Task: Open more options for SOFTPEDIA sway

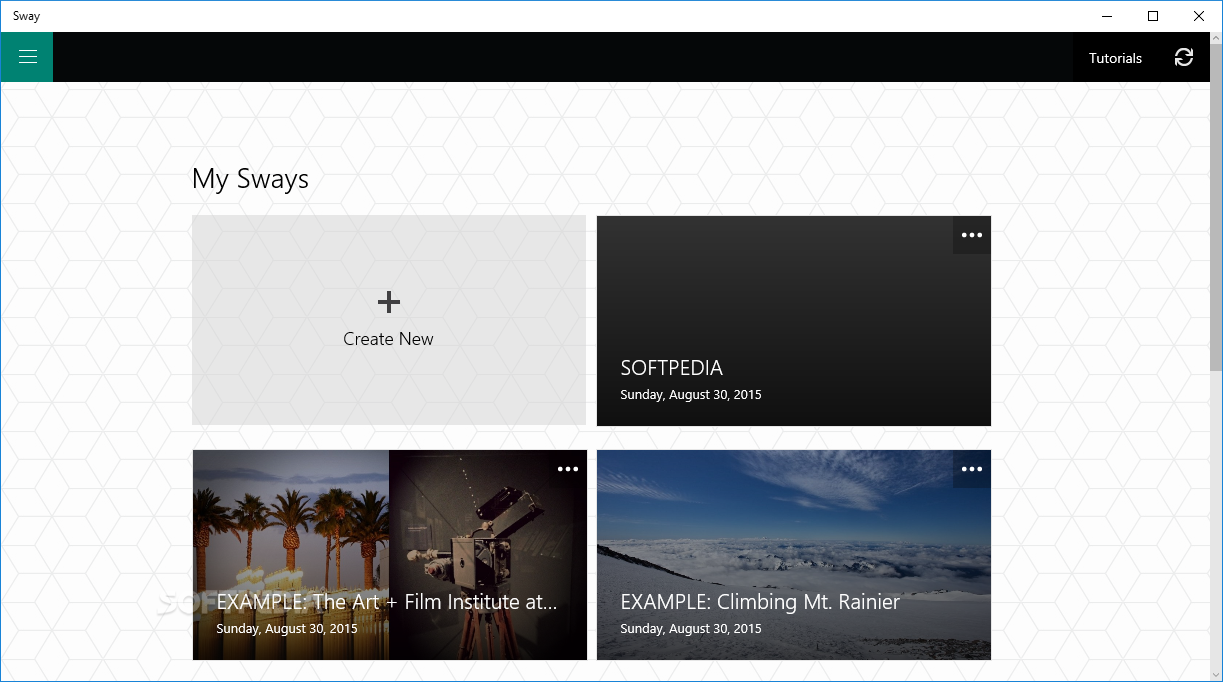Action: [971, 235]
